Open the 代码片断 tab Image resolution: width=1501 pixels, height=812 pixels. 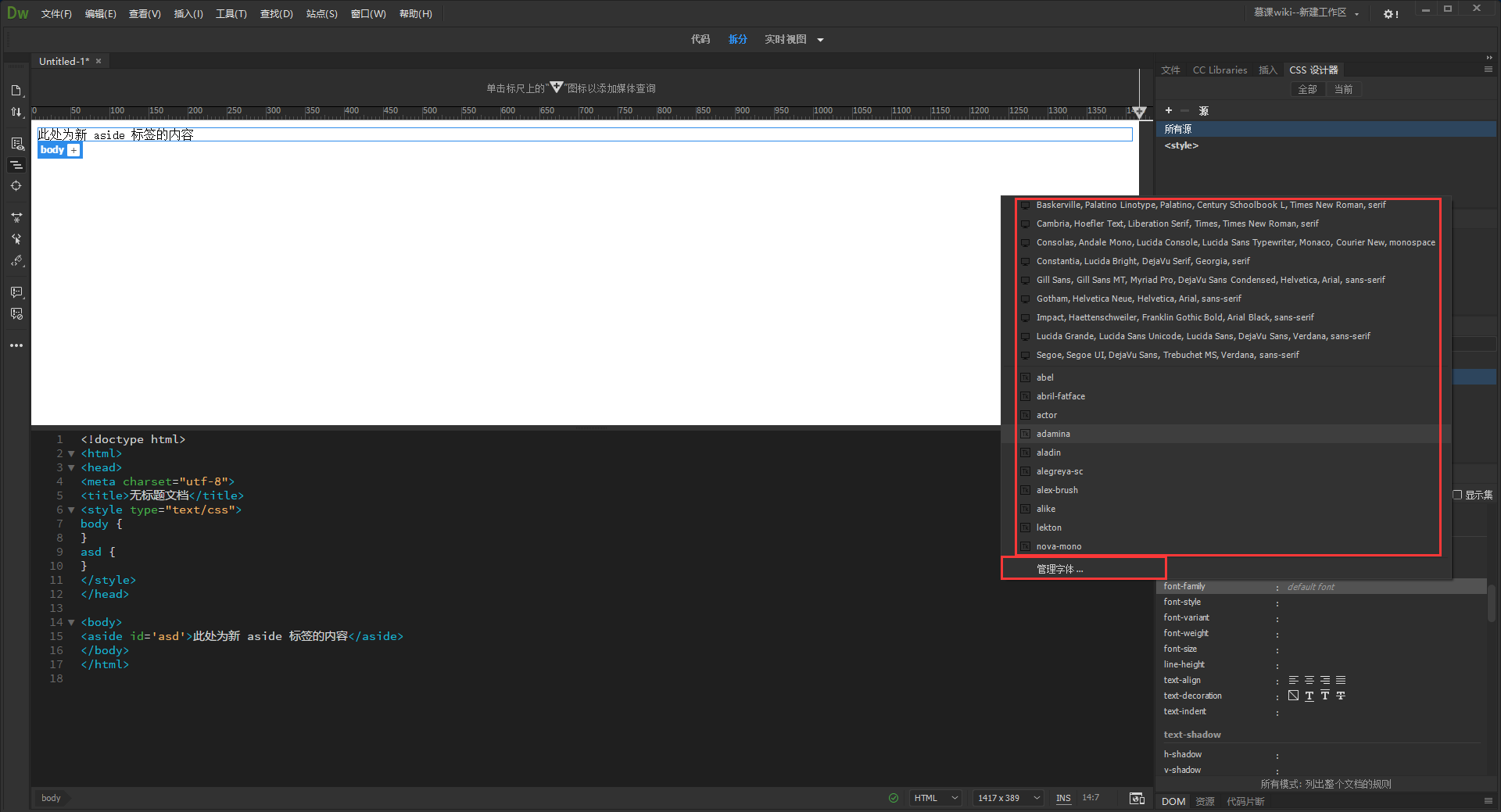(1245, 802)
